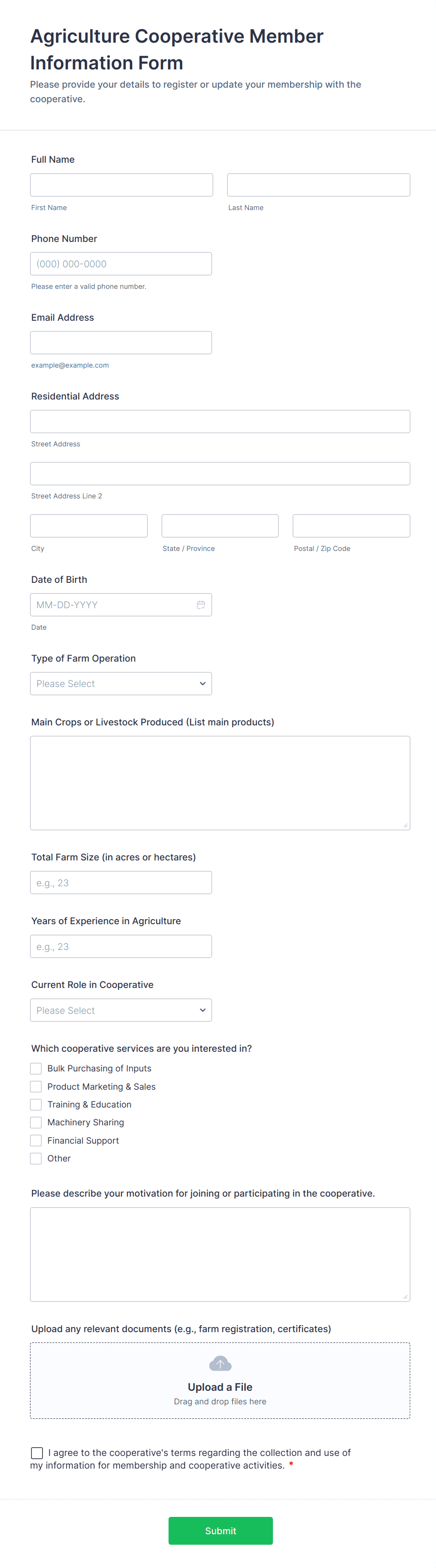The width and height of the screenshot is (436, 1568).
Task: Expand the Current Role in Cooperative dropdown
Action: pos(120,1010)
